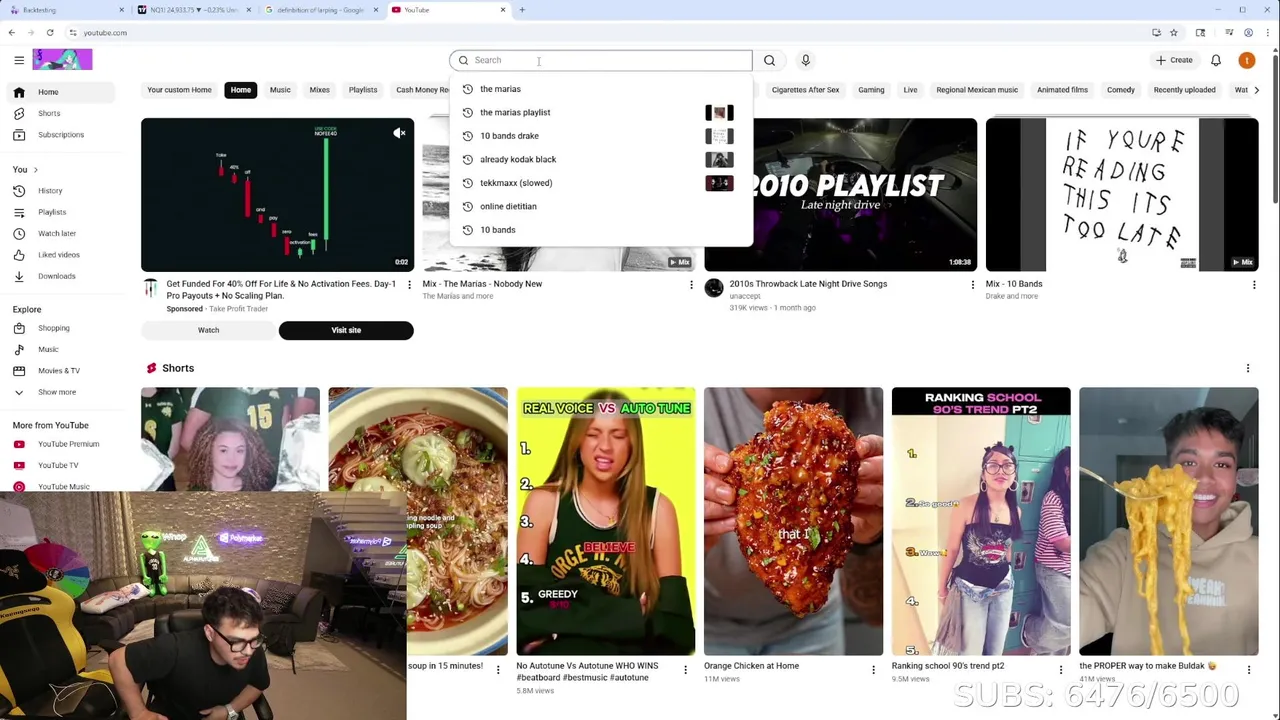Switch to the Google definition browser tab

321,10
